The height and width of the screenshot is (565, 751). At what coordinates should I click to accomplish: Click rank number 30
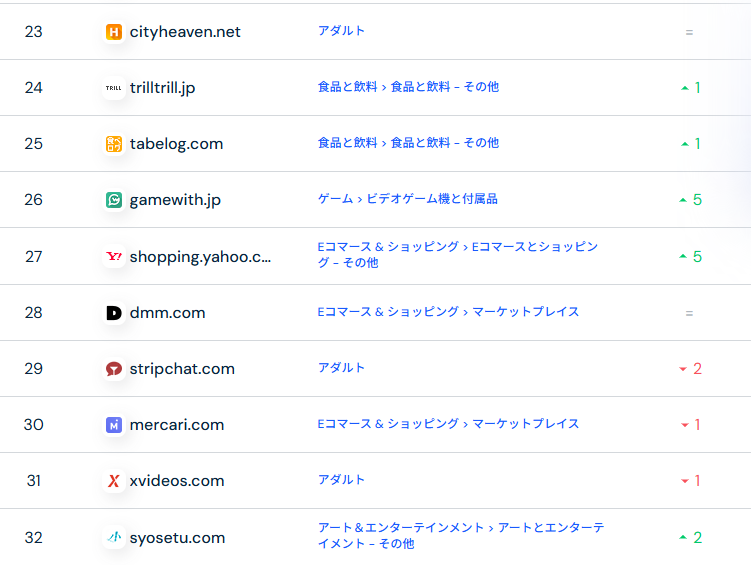34,425
